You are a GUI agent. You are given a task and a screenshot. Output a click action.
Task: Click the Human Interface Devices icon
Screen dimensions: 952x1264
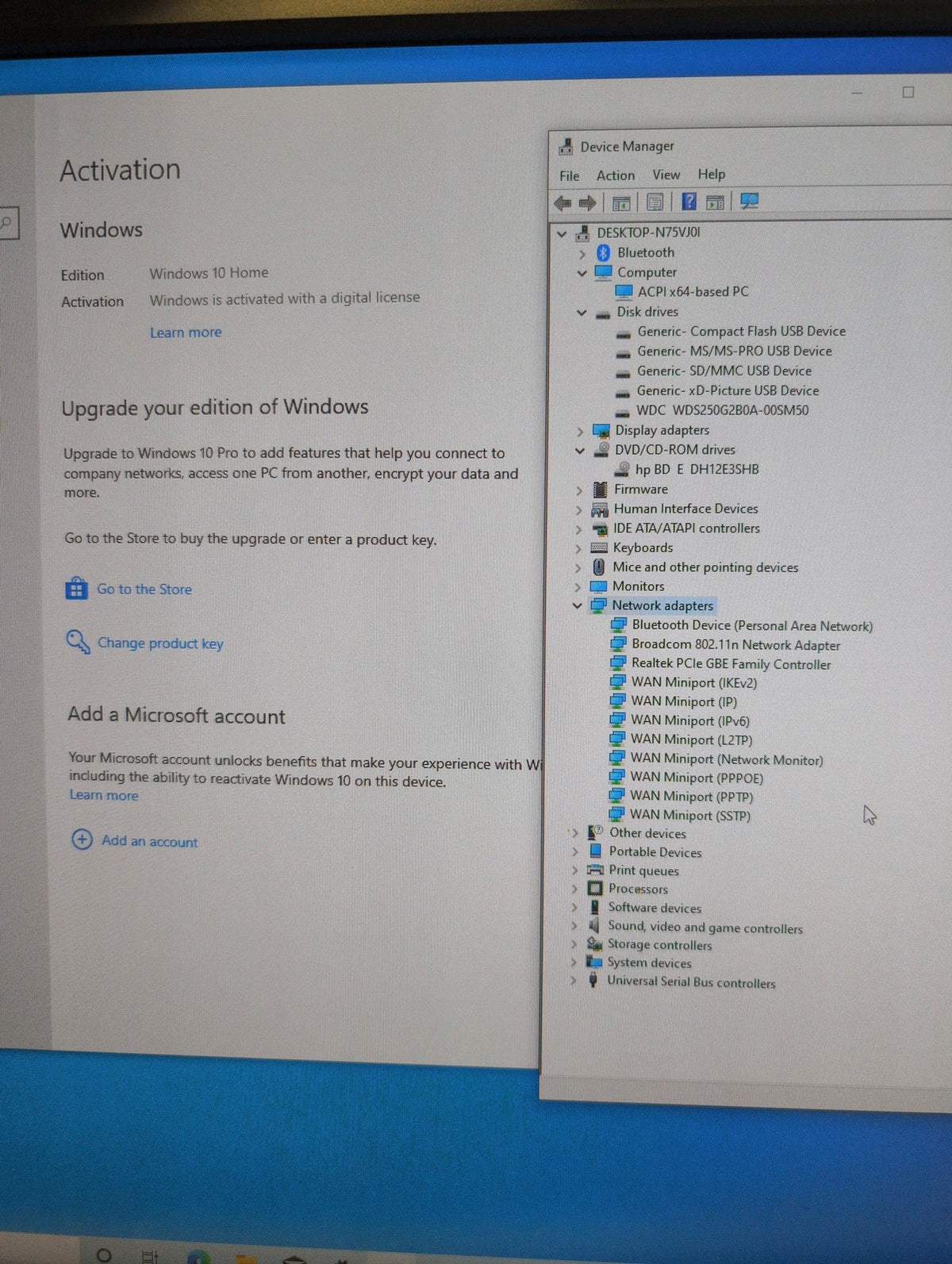coord(600,509)
